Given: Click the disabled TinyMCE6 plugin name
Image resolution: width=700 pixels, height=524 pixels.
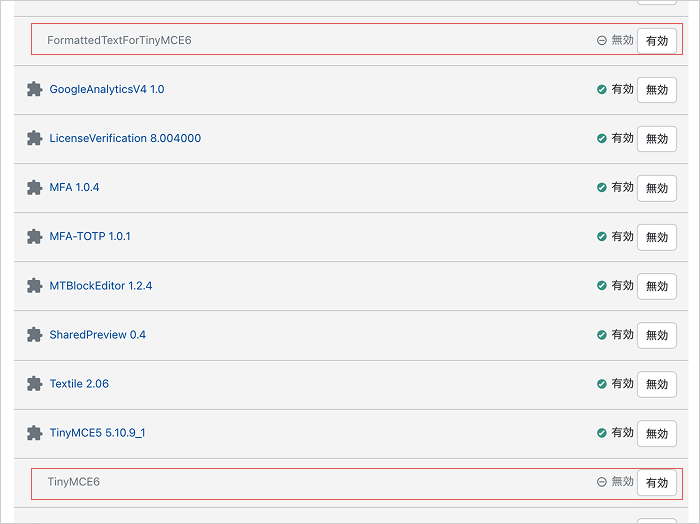Looking at the screenshot, I should click(74, 482).
